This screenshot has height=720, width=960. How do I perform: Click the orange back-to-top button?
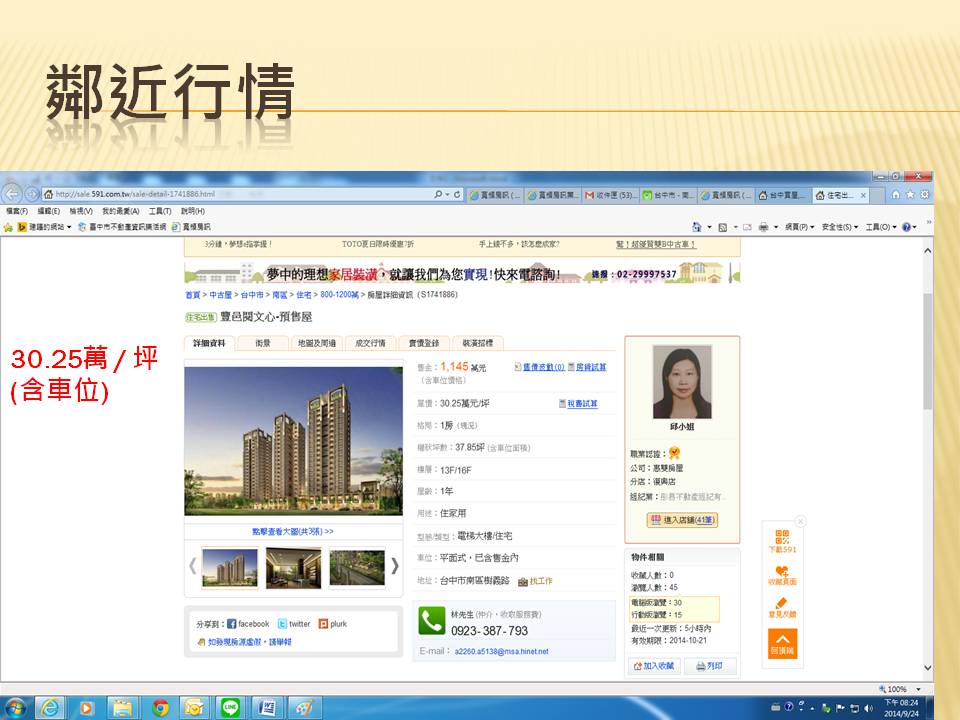coord(782,643)
